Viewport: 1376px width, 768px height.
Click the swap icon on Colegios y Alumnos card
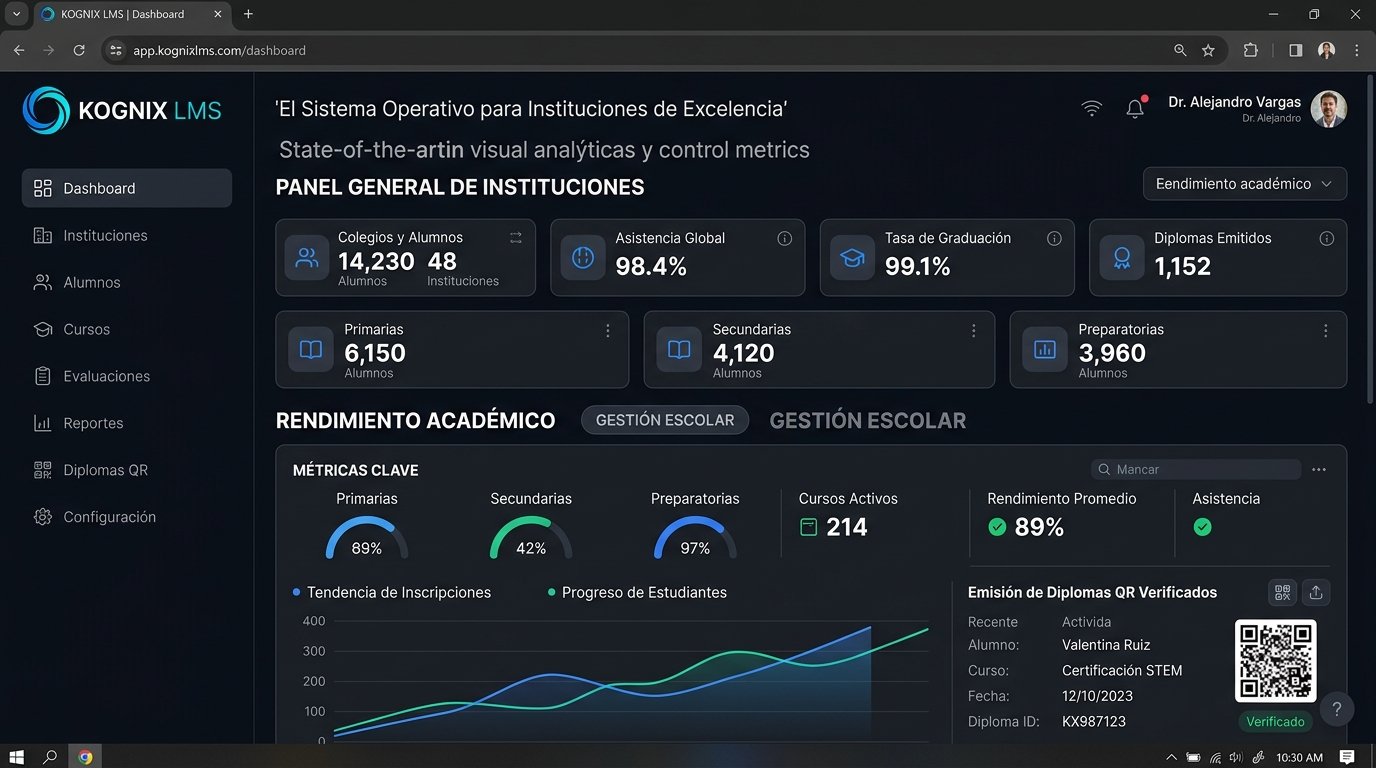516,238
